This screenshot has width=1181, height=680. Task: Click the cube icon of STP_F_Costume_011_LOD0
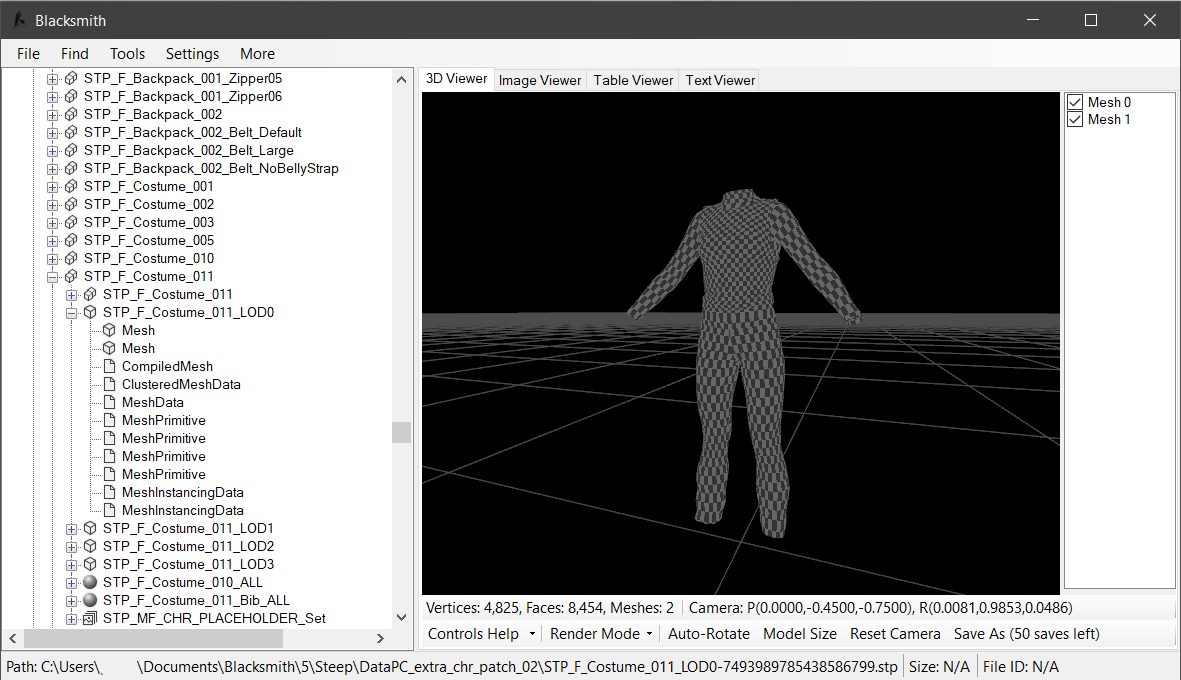[x=90, y=312]
